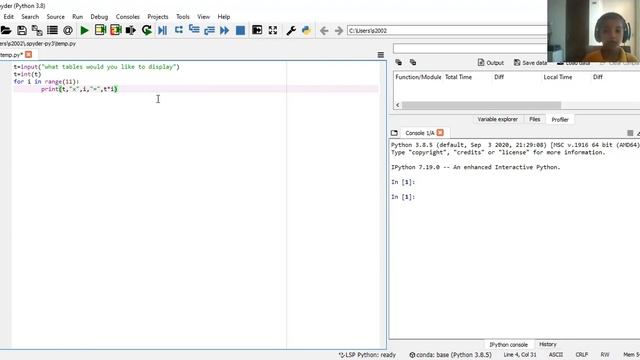Open the View menu

coord(203,17)
